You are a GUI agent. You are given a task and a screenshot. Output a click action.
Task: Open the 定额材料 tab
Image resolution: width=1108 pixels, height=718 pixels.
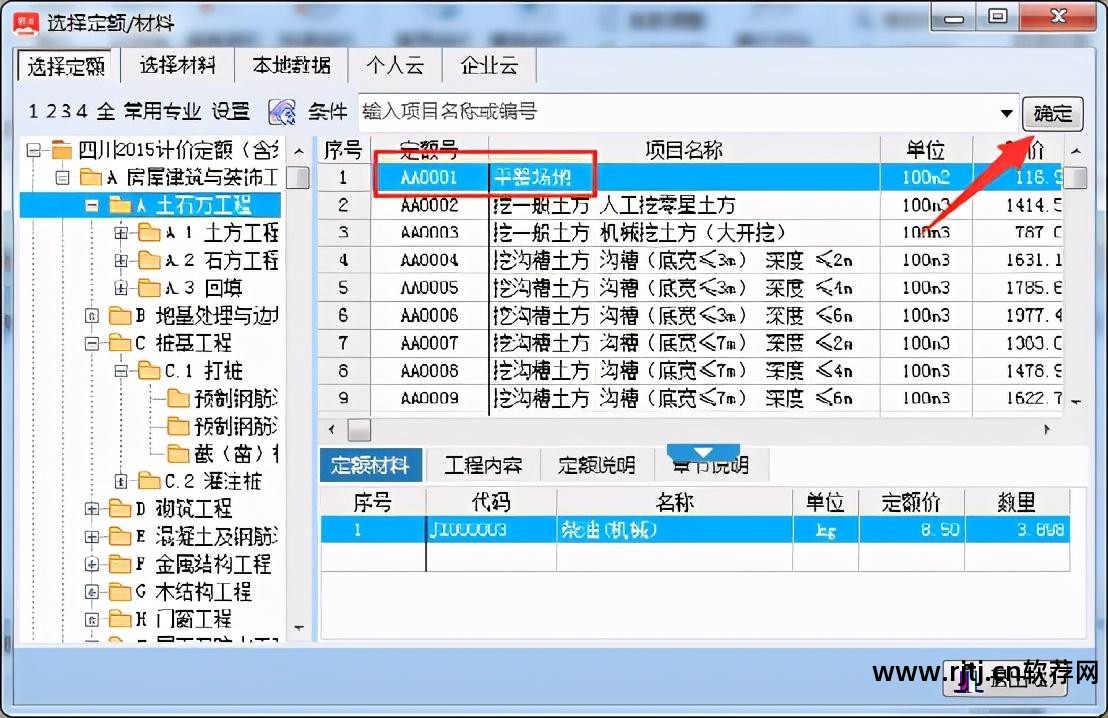[370, 465]
